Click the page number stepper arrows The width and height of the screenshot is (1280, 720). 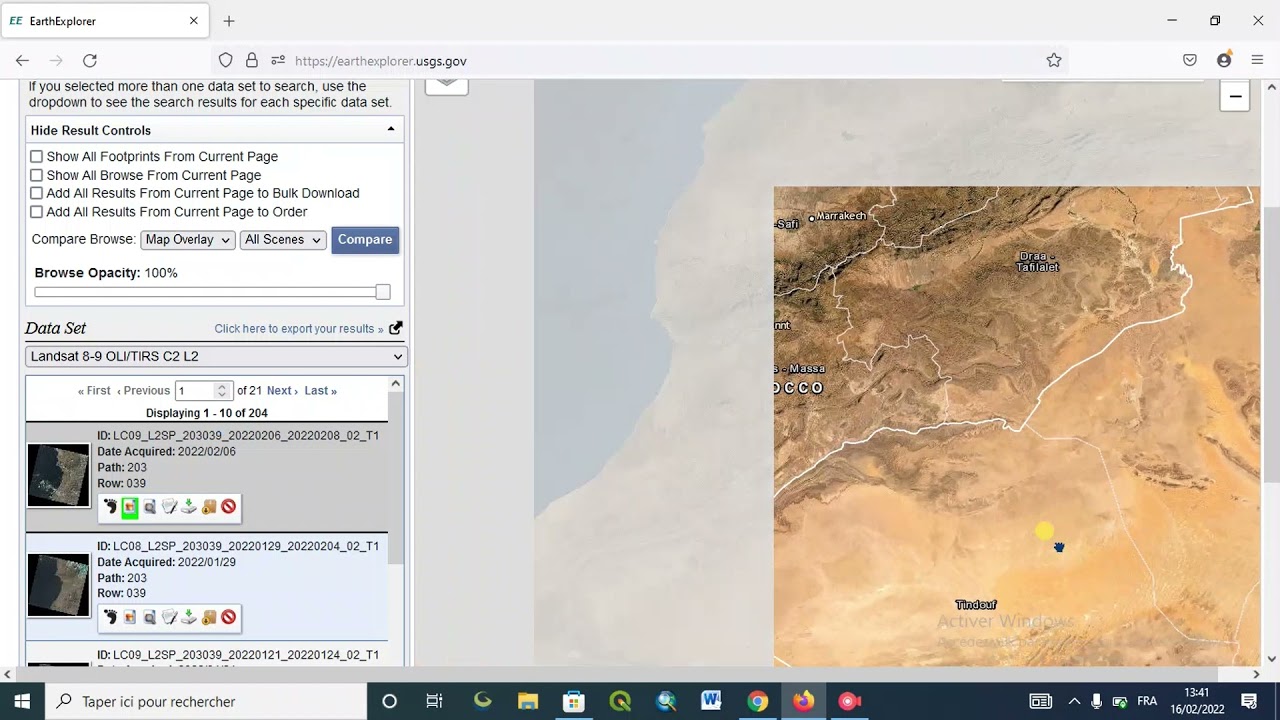pos(222,391)
